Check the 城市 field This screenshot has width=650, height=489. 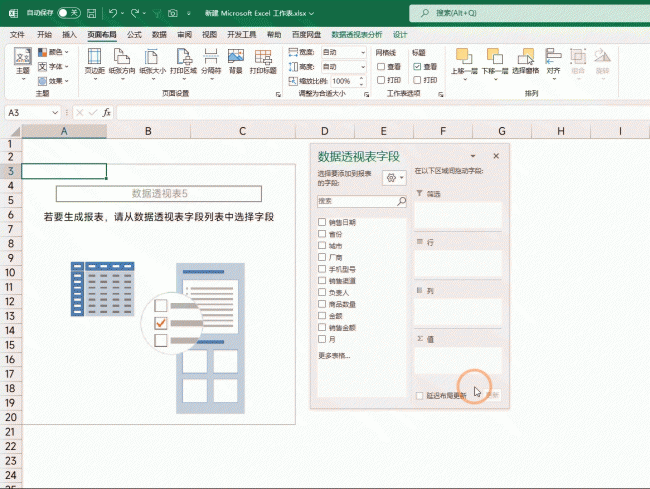coord(322,245)
